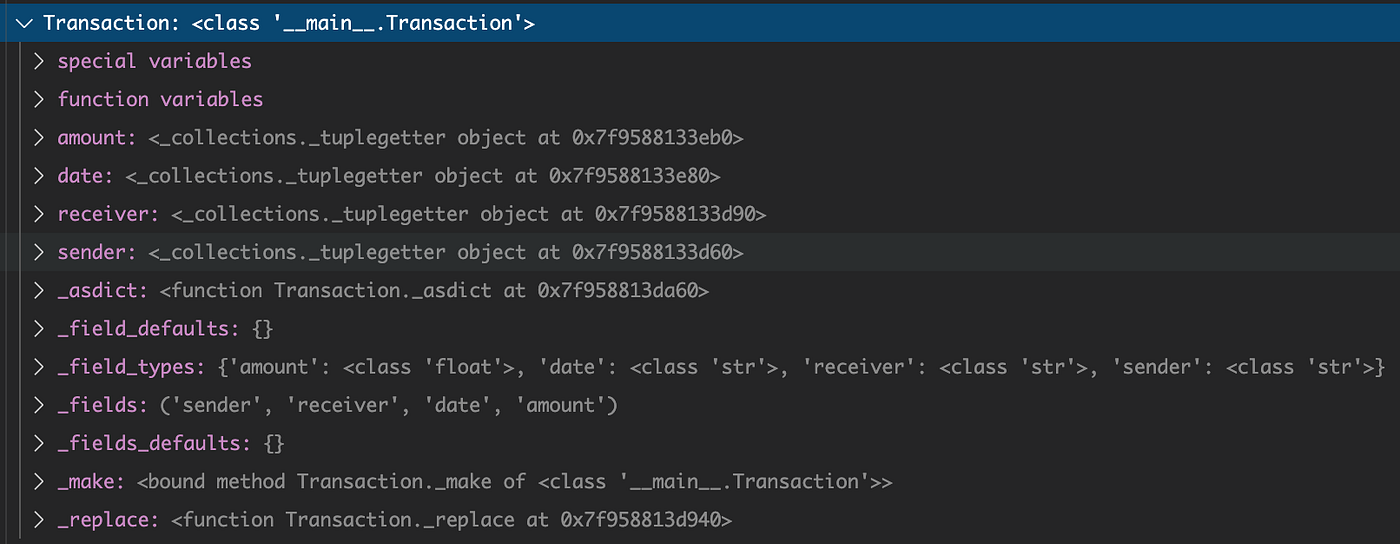Expand the special variables group
The height and width of the screenshot is (544, 1400).
click(x=39, y=61)
